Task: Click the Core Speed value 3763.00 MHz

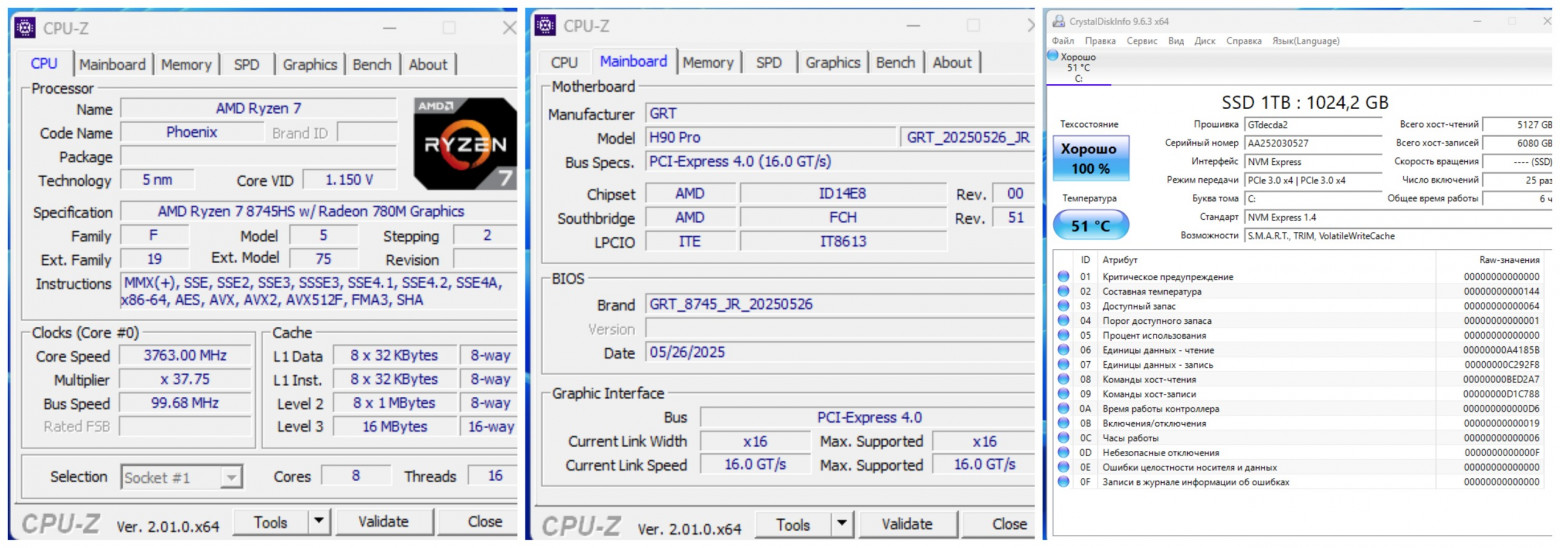Action: pos(187,356)
